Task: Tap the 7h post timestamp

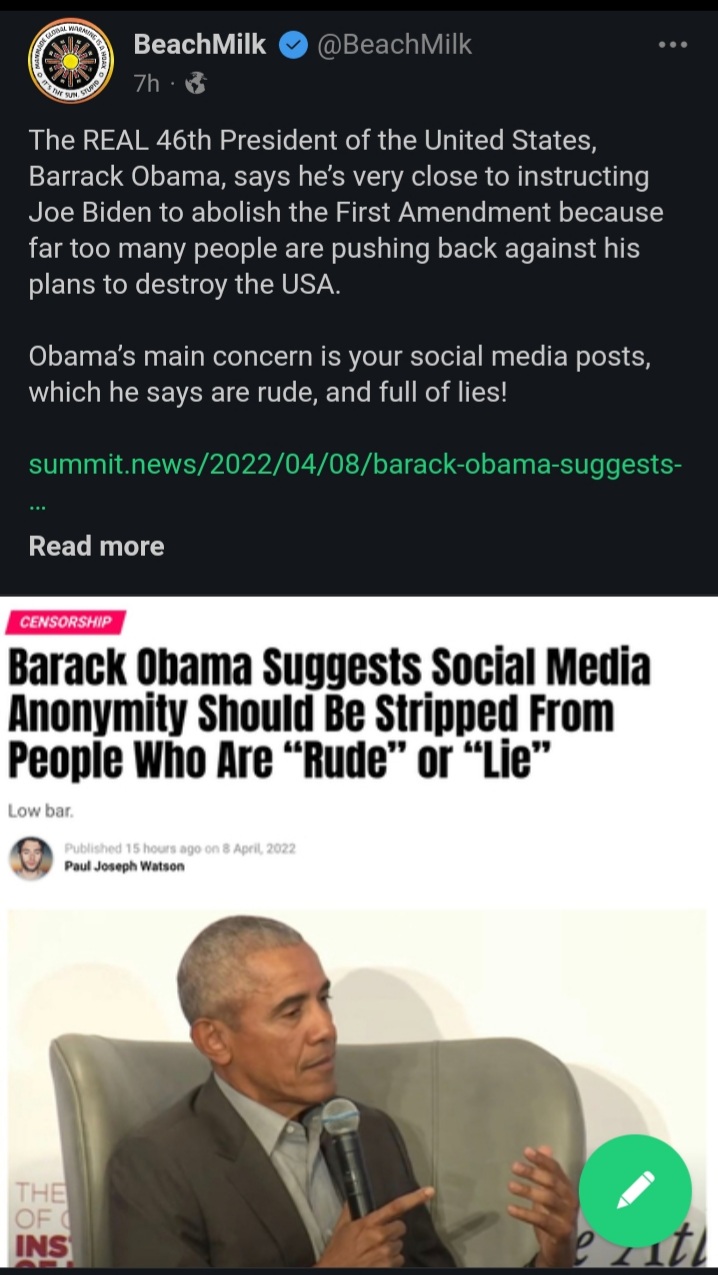Action: [x=147, y=85]
